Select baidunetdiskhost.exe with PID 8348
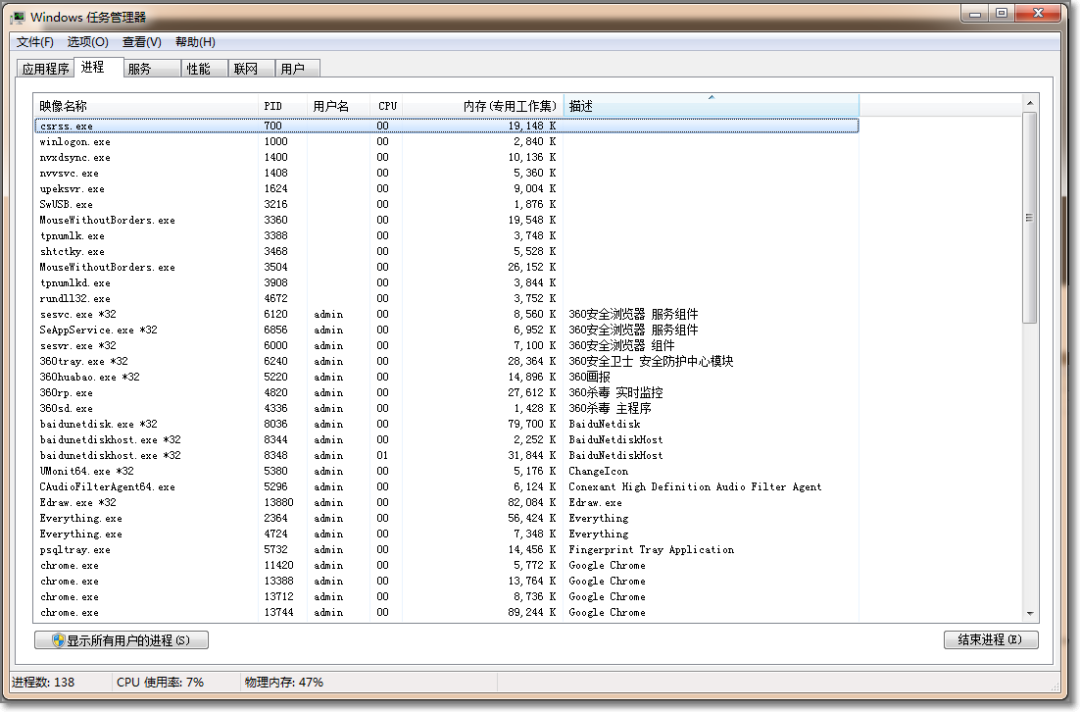 coord(446,456)
